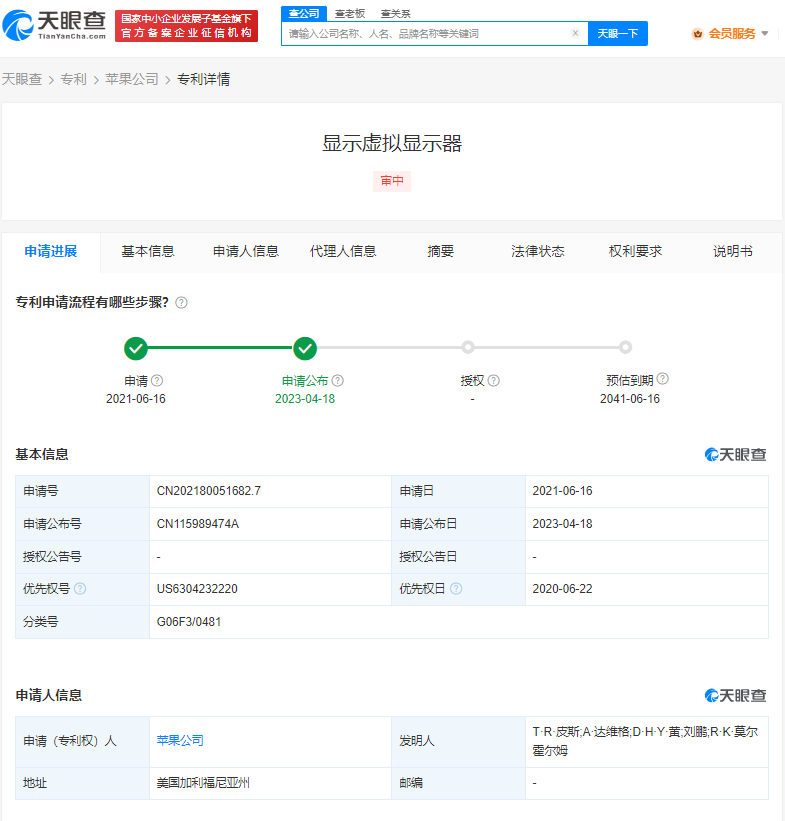This screenshot has height=821, width=785.
Task: Go to 天眼查 breadcrumb home
Action: (x=21, y=79)
